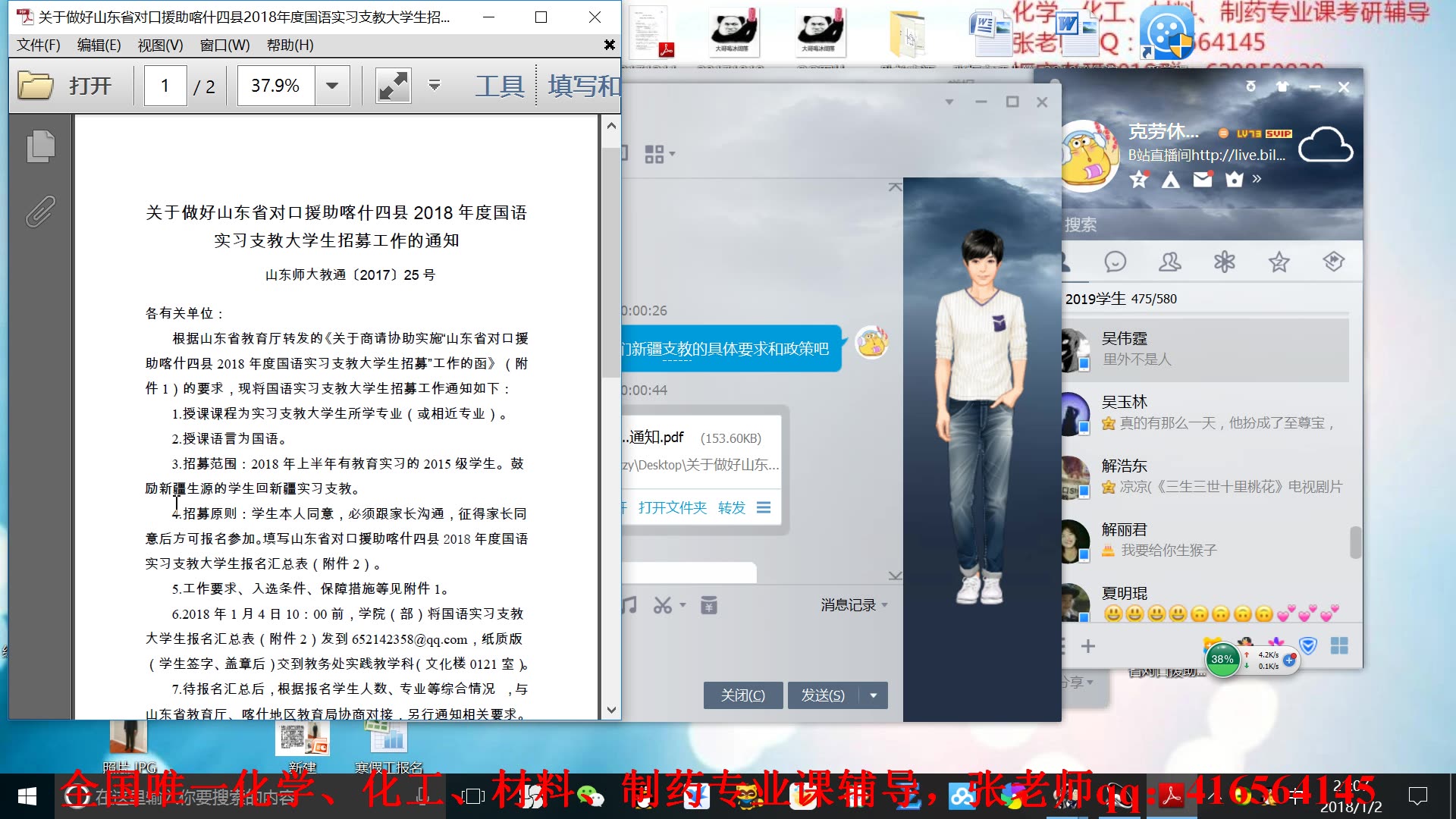This screenshot has width=1456, height=819.
Task: Click the page number input field
Action: [x=165, y=86]
